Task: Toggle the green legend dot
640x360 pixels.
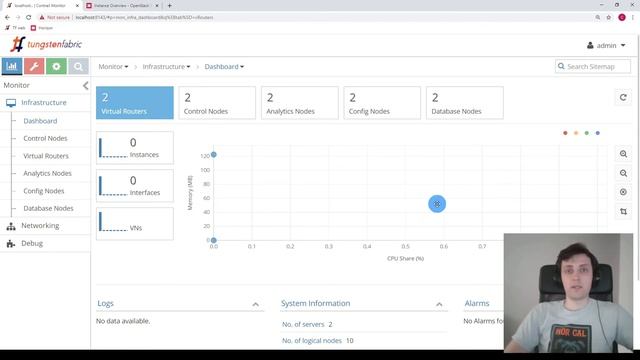Action: point(587,133)
